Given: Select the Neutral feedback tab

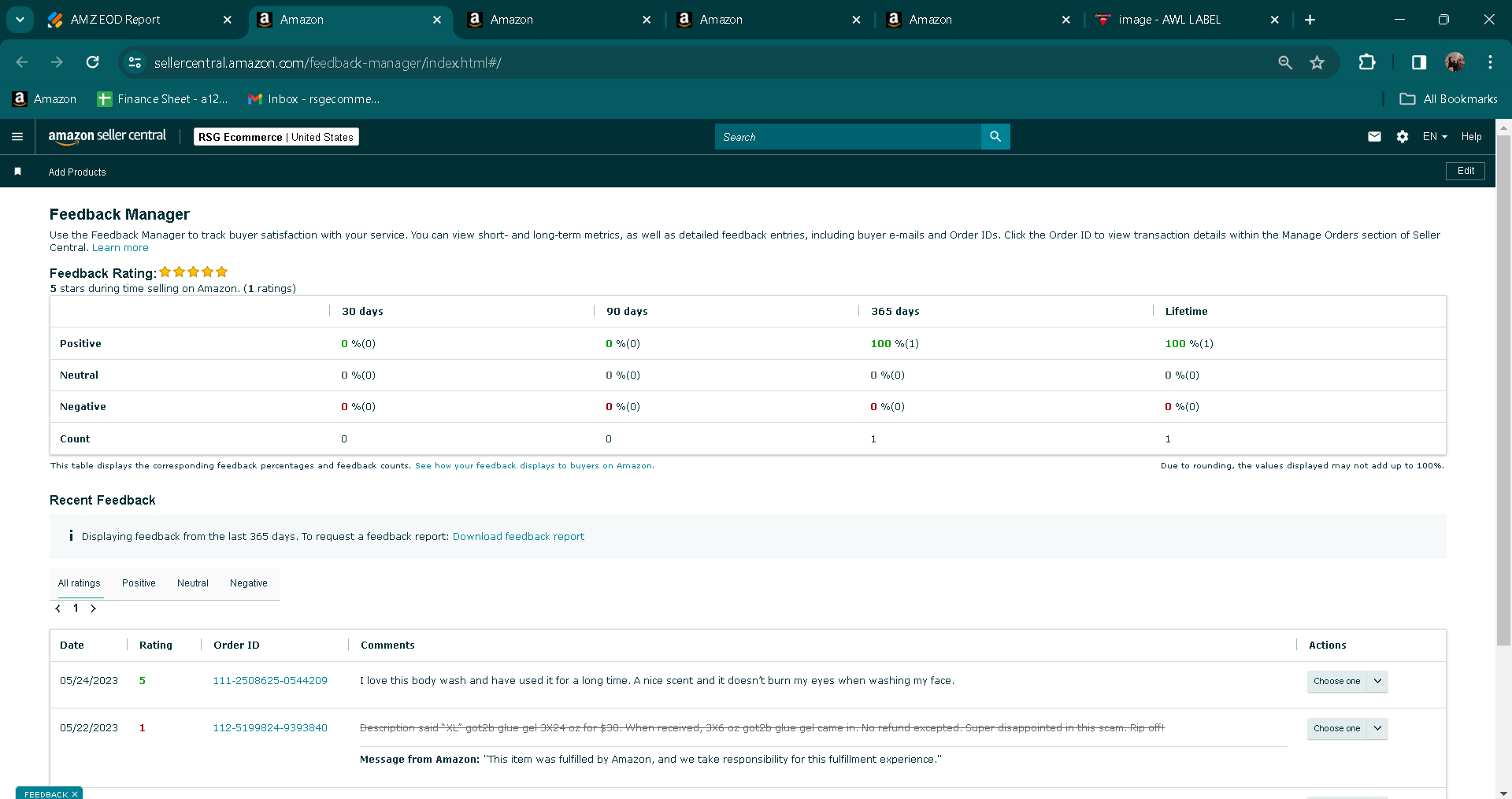Looking at the screenshot, I should point(193,583).
